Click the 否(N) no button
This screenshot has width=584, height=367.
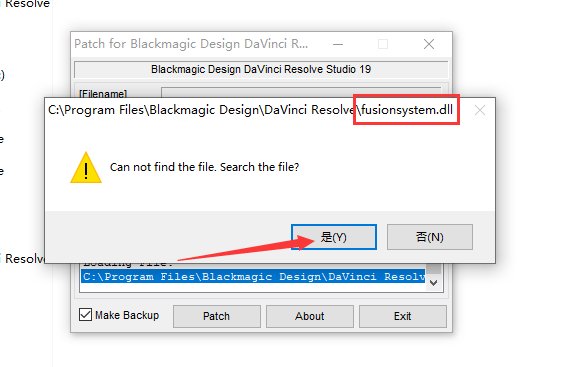point(430,237)
